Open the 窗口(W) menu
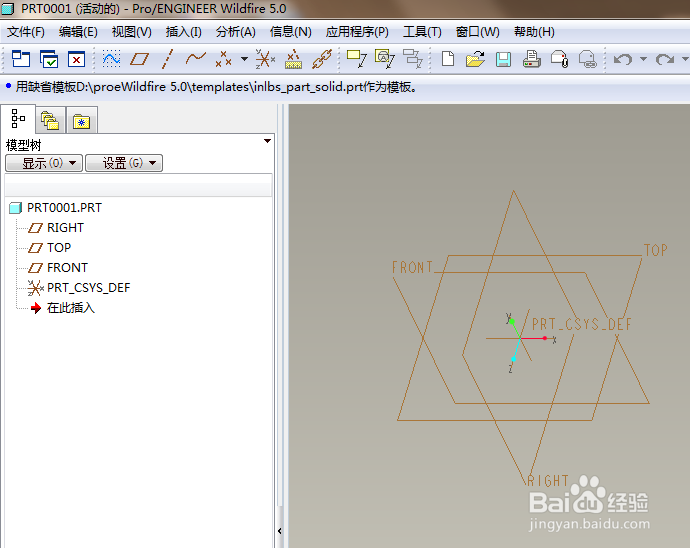The height and width of the screenshot is (548, 690). pos(477,32)
